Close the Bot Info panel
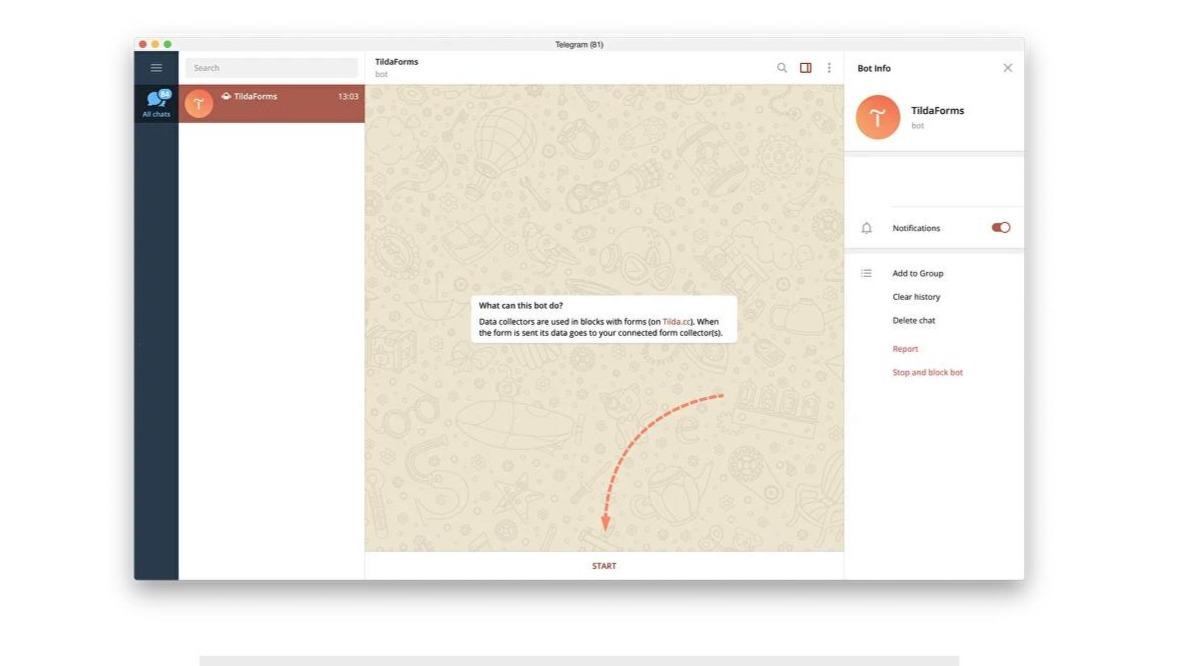Viewport: 1190px width, 666px height. [1008, 68]
